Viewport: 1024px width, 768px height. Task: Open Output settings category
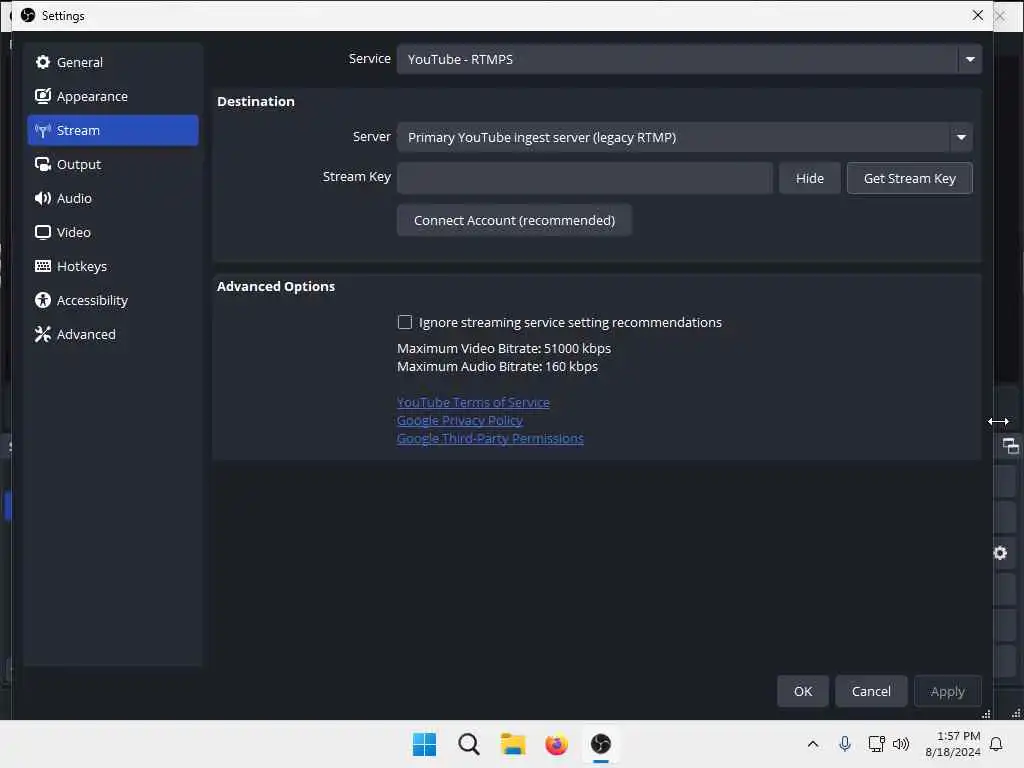pos(112,164)
